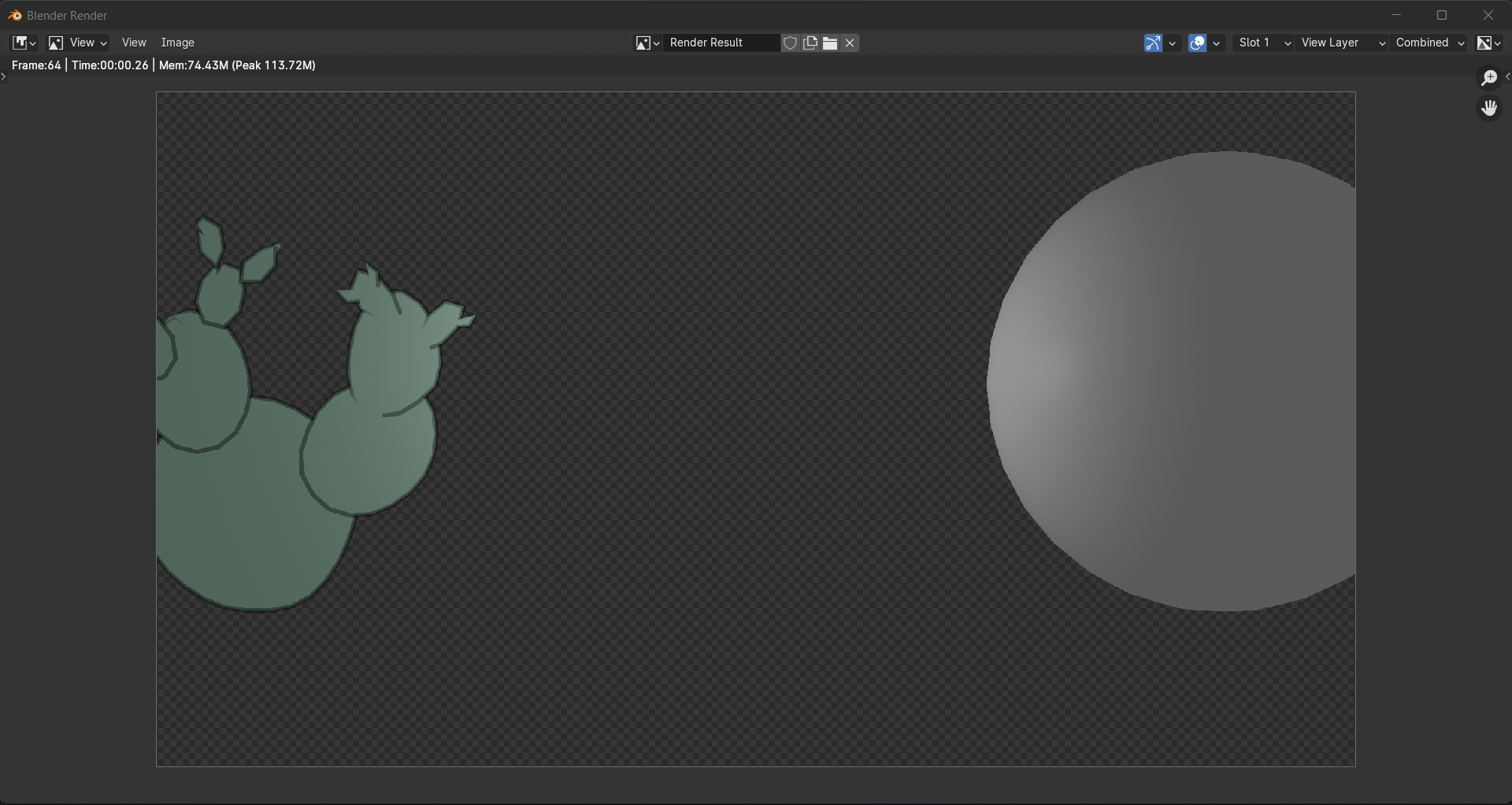1512x805 pixels.
Task: Open the editor type selector
Action: [24, 43]
